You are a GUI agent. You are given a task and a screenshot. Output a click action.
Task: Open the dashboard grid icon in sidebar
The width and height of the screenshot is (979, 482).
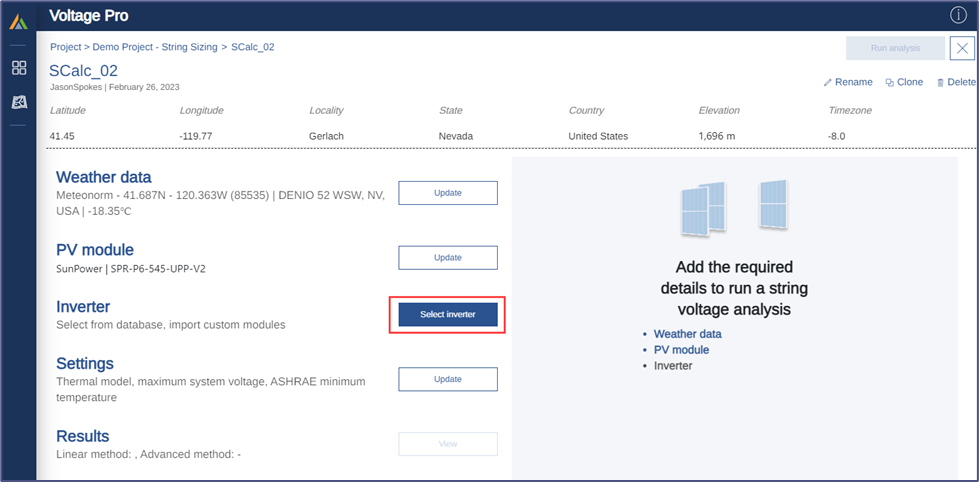click(19, 68)
